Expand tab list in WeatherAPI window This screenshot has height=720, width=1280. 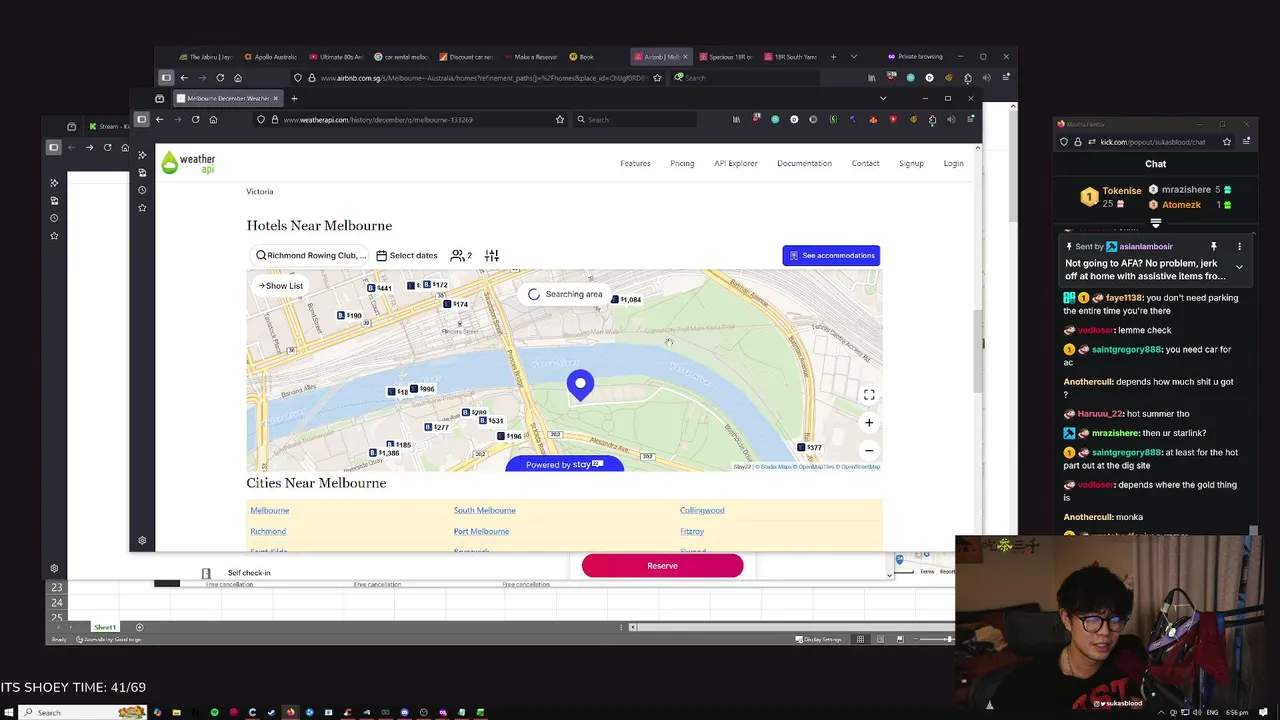882,98
